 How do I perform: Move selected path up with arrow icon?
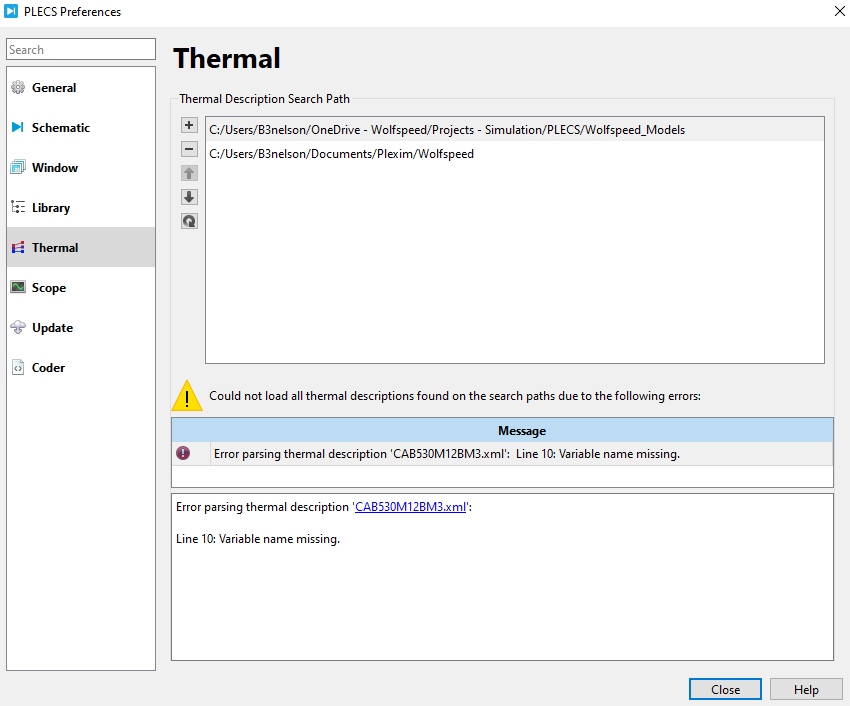[x=189, y=173]
